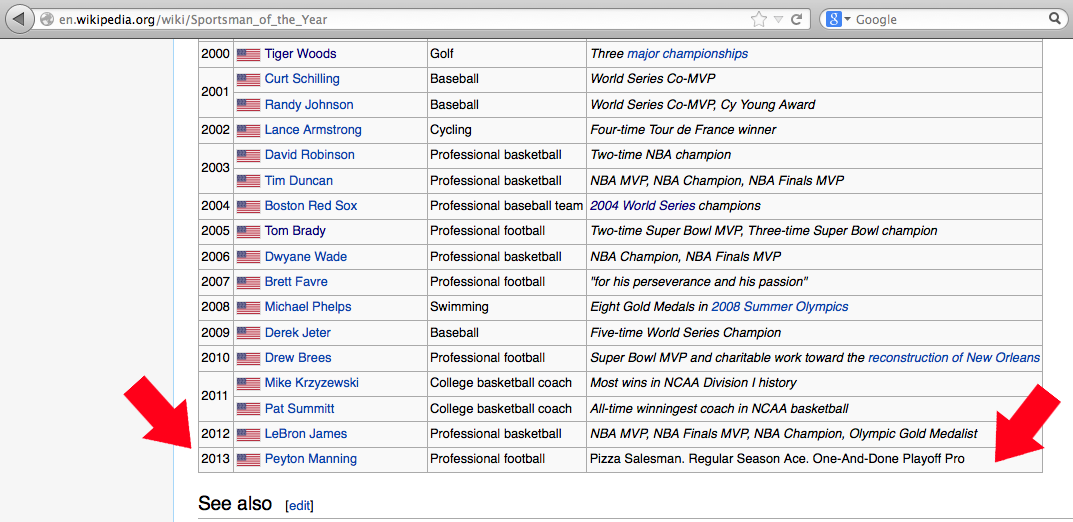
Task: Click the US flag next to Derek Jeter
Action: [x=248, y=333]
